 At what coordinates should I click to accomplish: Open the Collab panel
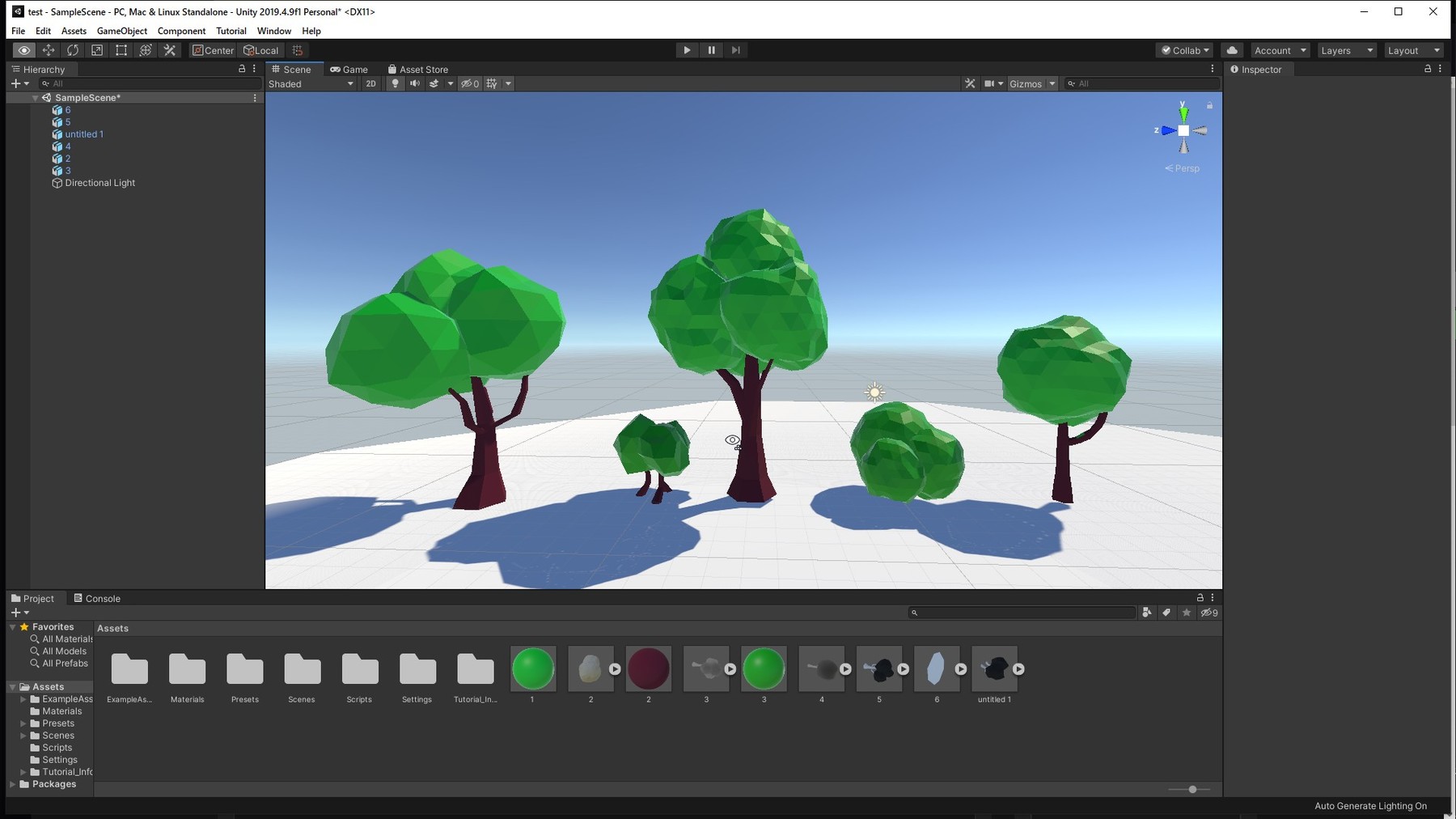click(1184, 49)
